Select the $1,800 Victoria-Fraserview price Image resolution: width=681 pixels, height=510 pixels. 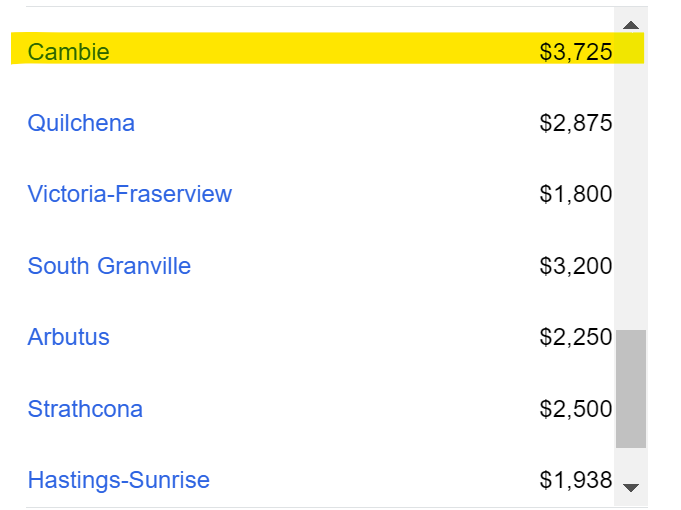(575, 194)
